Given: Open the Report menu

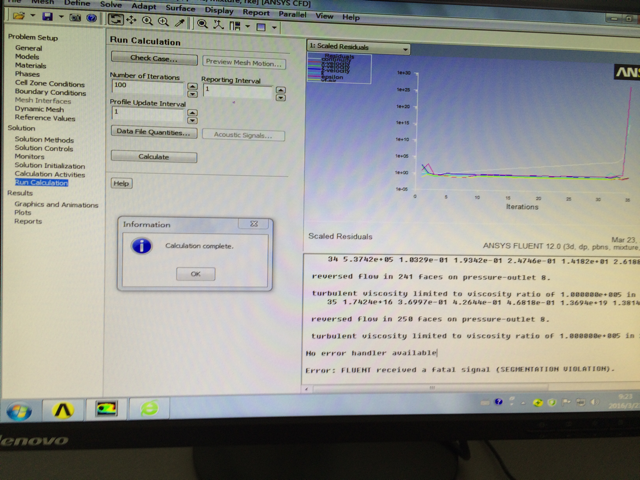Looking at the screenshot, I should point(256,12).
